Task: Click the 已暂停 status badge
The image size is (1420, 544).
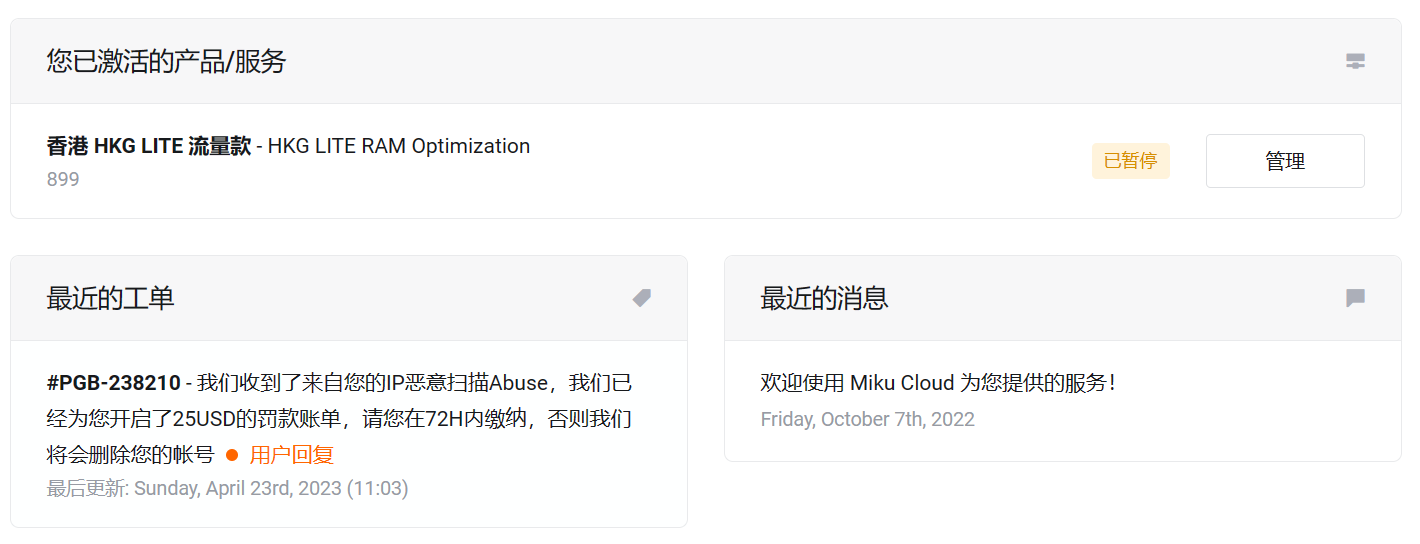Action: [1130, 161]
